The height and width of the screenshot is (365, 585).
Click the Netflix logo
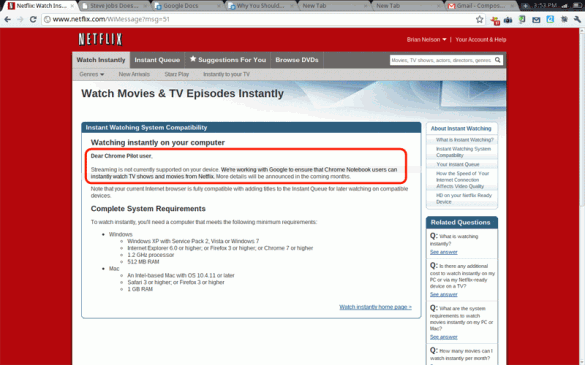(100, 39)
